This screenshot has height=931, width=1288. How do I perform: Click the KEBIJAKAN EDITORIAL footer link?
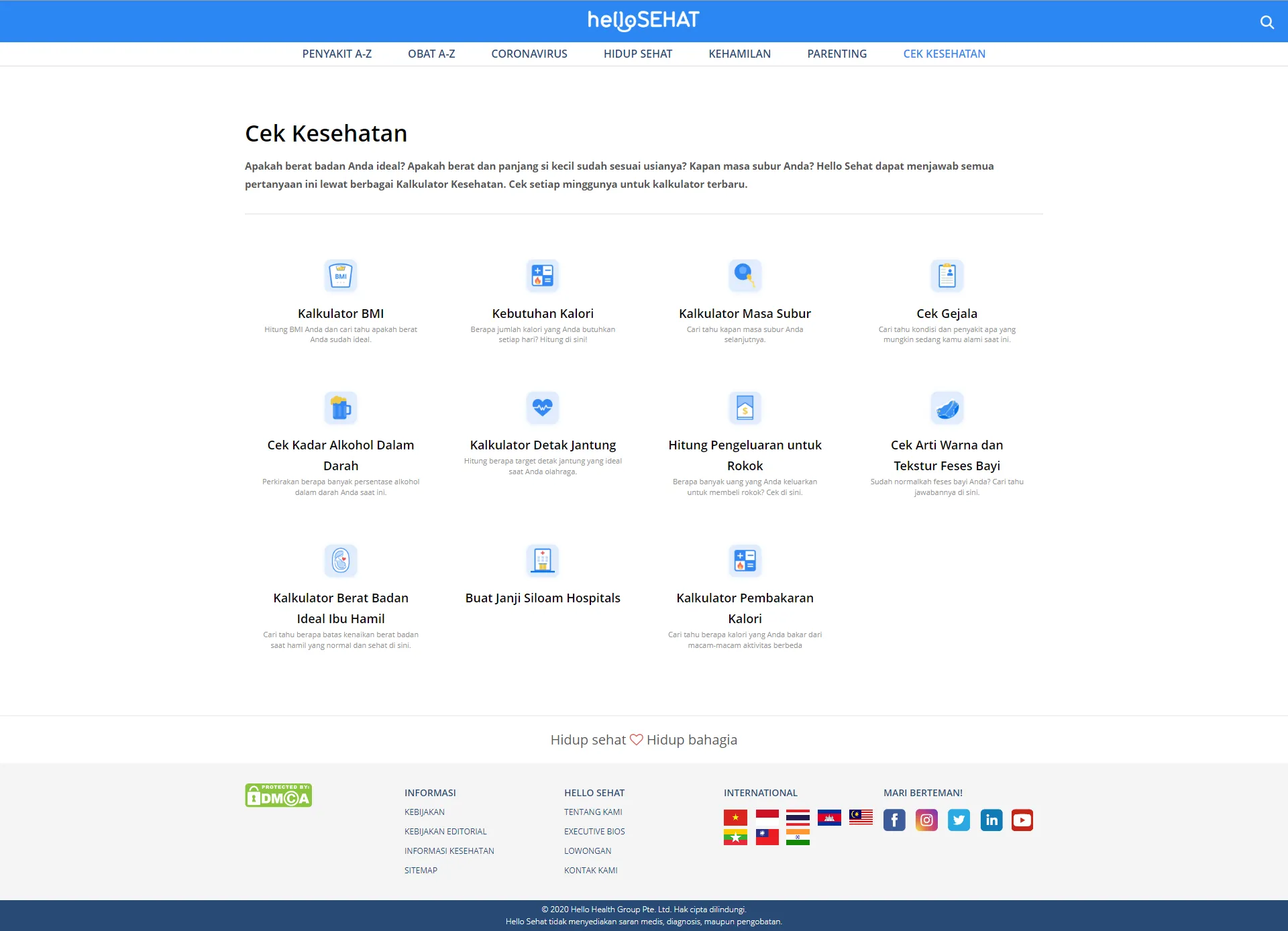pyautogui.click(x=445, y=831)
